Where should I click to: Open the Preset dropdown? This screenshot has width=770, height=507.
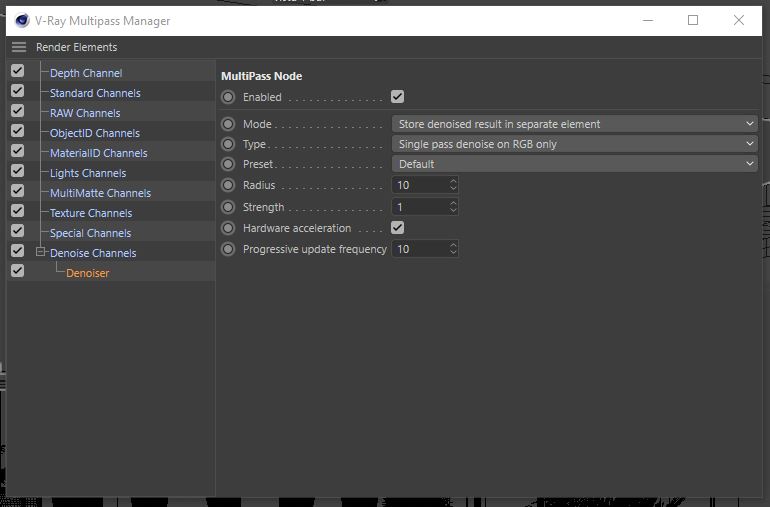(x=575, y=164)
